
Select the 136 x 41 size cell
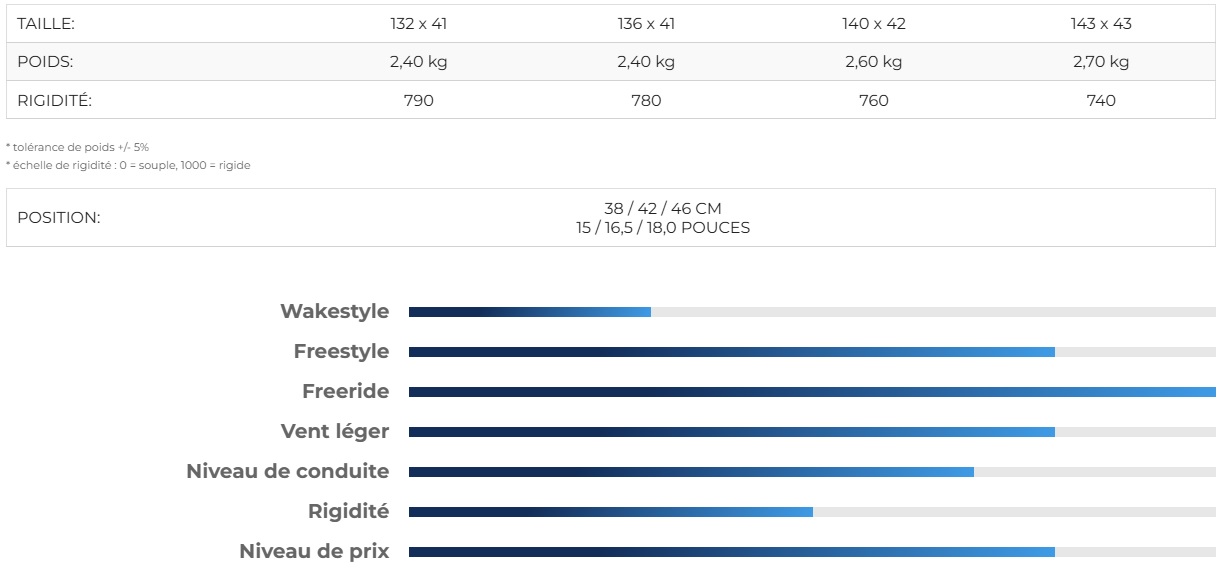pyautogui.click(x=646, y=23)
